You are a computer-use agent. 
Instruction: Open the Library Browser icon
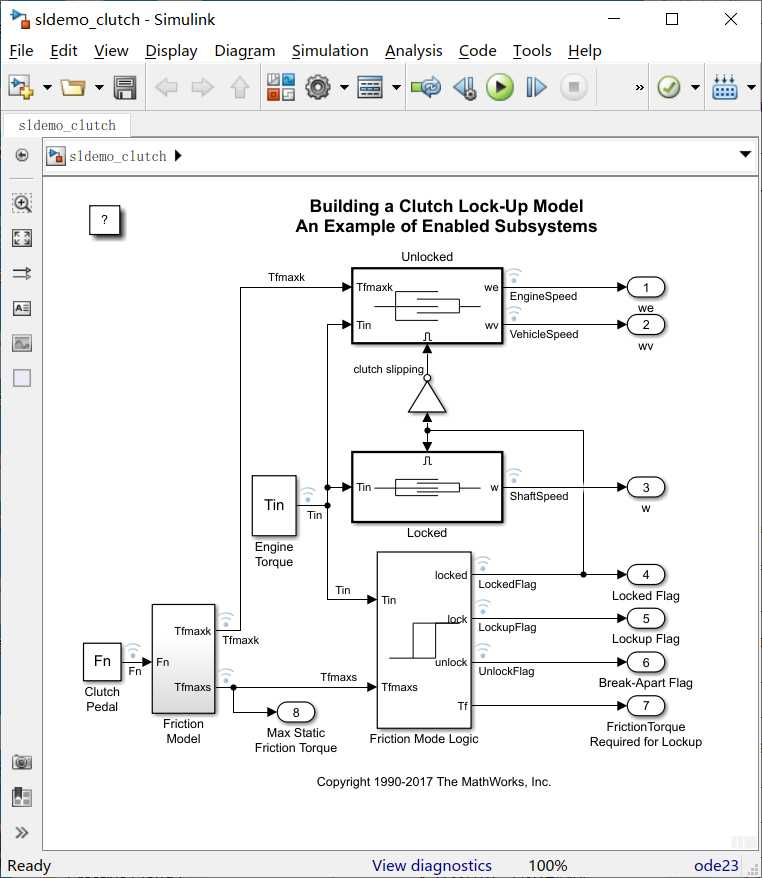click(x=281, y=87)
